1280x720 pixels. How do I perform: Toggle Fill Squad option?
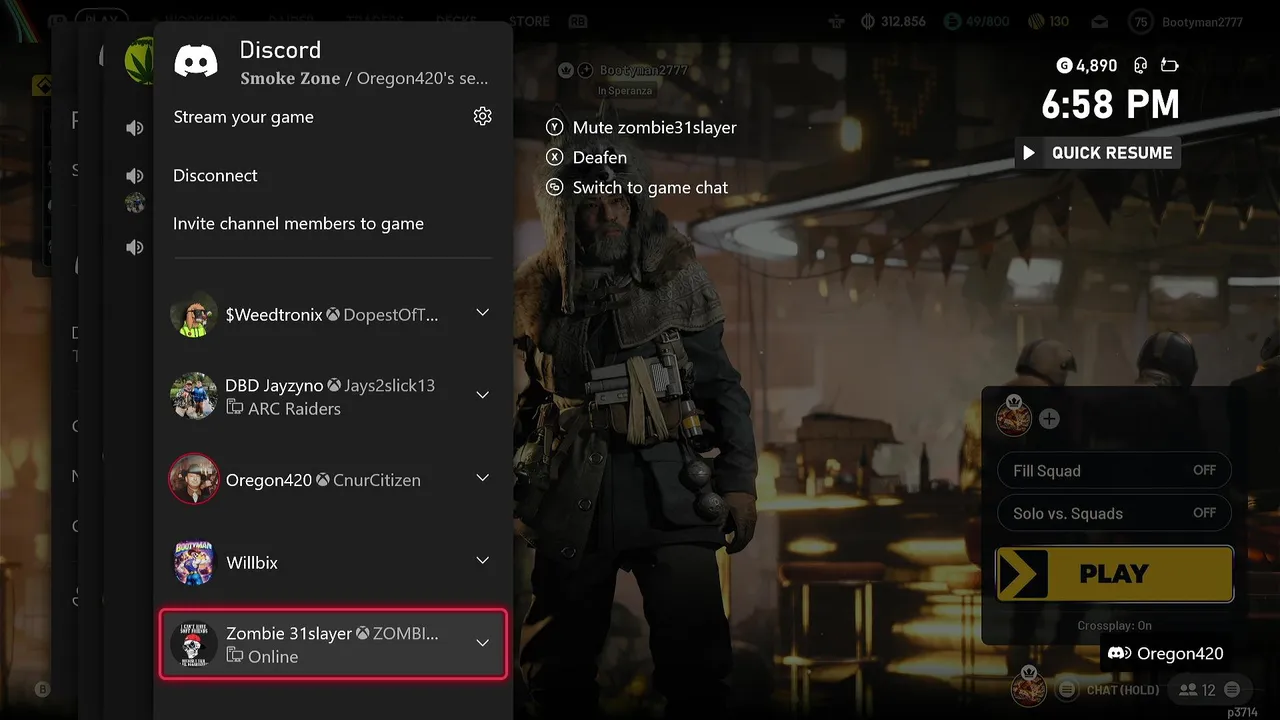1114,471
